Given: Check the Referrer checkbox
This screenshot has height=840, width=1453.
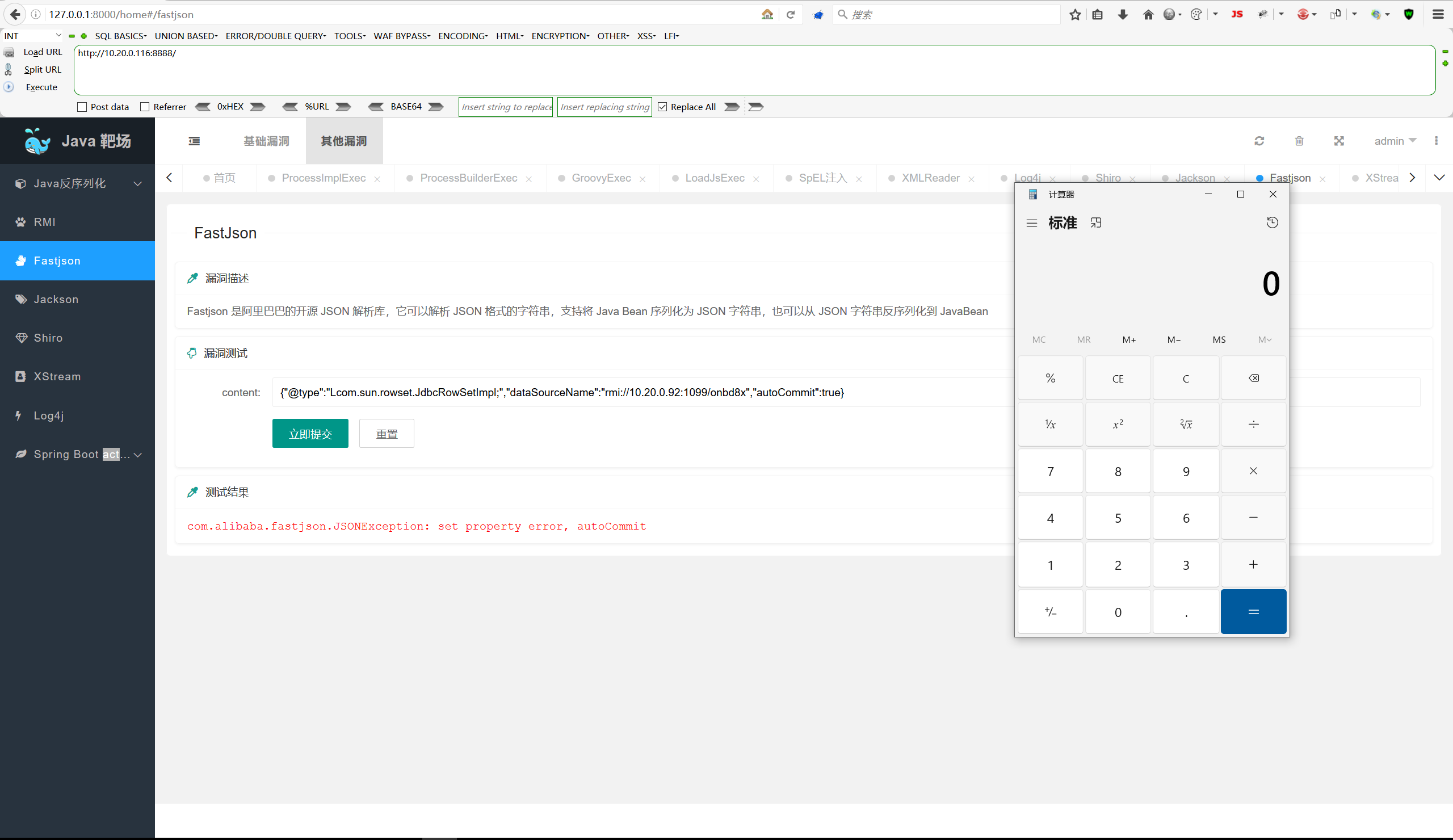Looking at the screenshot, I should (145, 107).
